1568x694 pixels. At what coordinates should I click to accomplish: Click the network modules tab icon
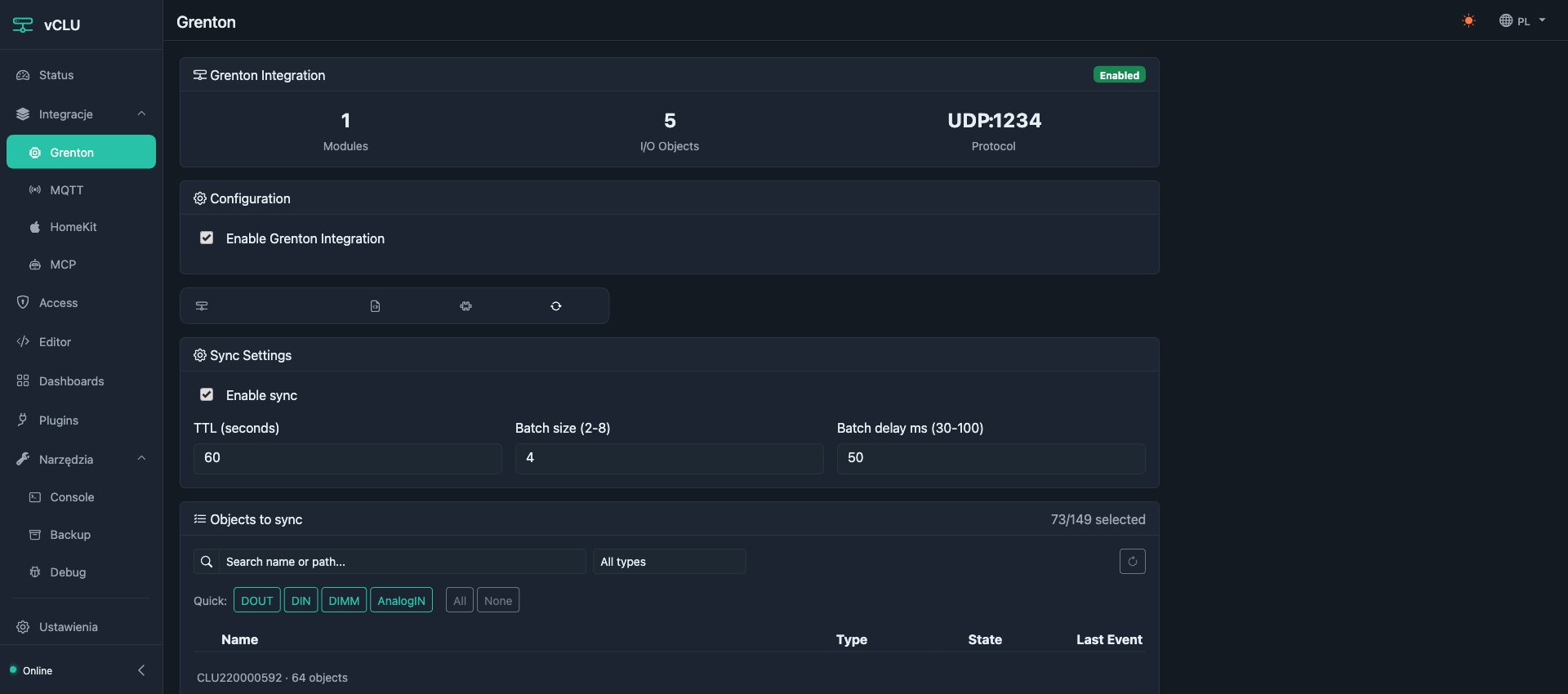(202, 306)
